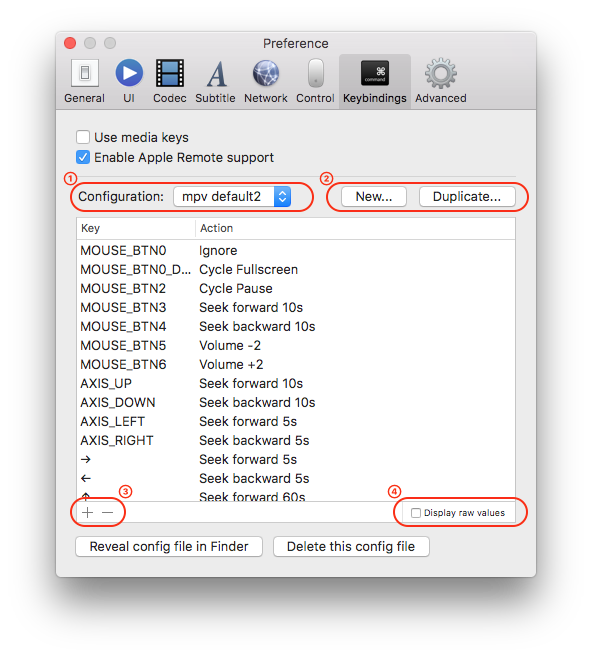592x657 pixels.
Task: Select the MOUSE_BTN0 key row
Action: [x=296, y=251]
